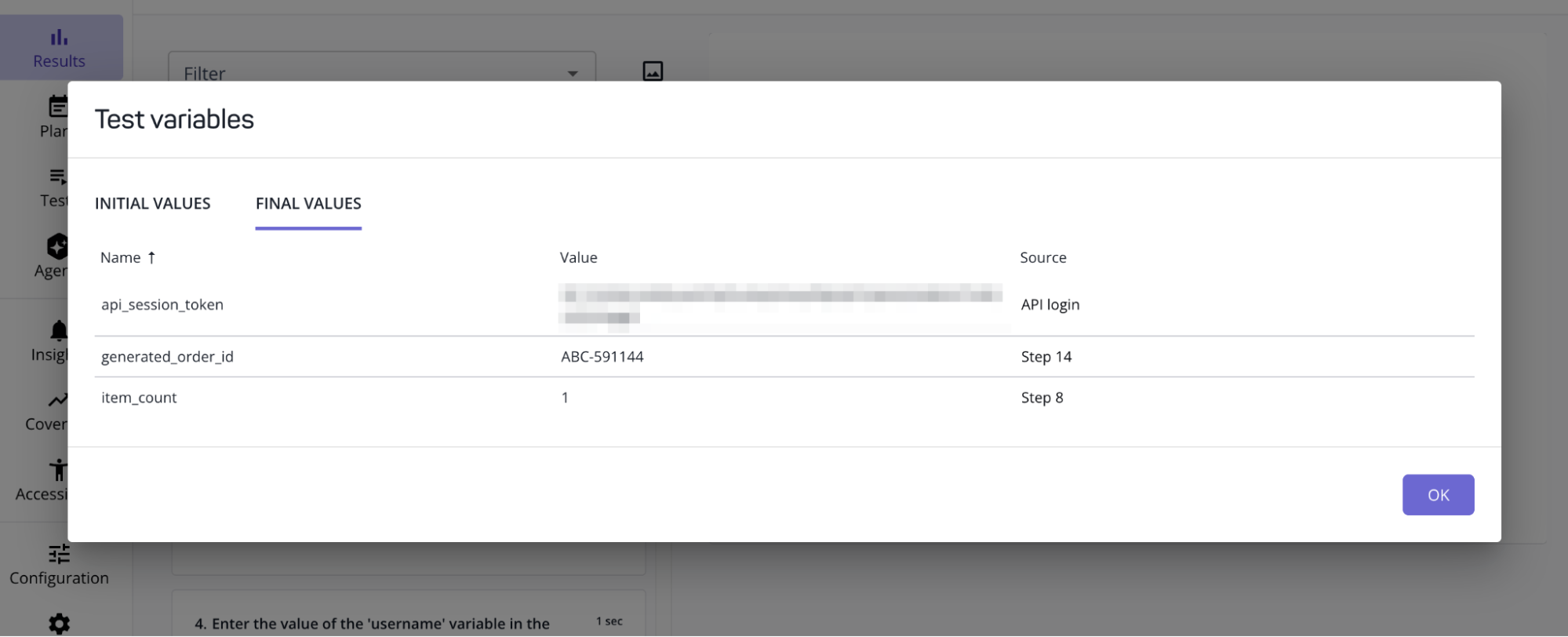Select the generated_order_id variable row
The width and height of the screenshot is (1568, 637).
[167, 356]
